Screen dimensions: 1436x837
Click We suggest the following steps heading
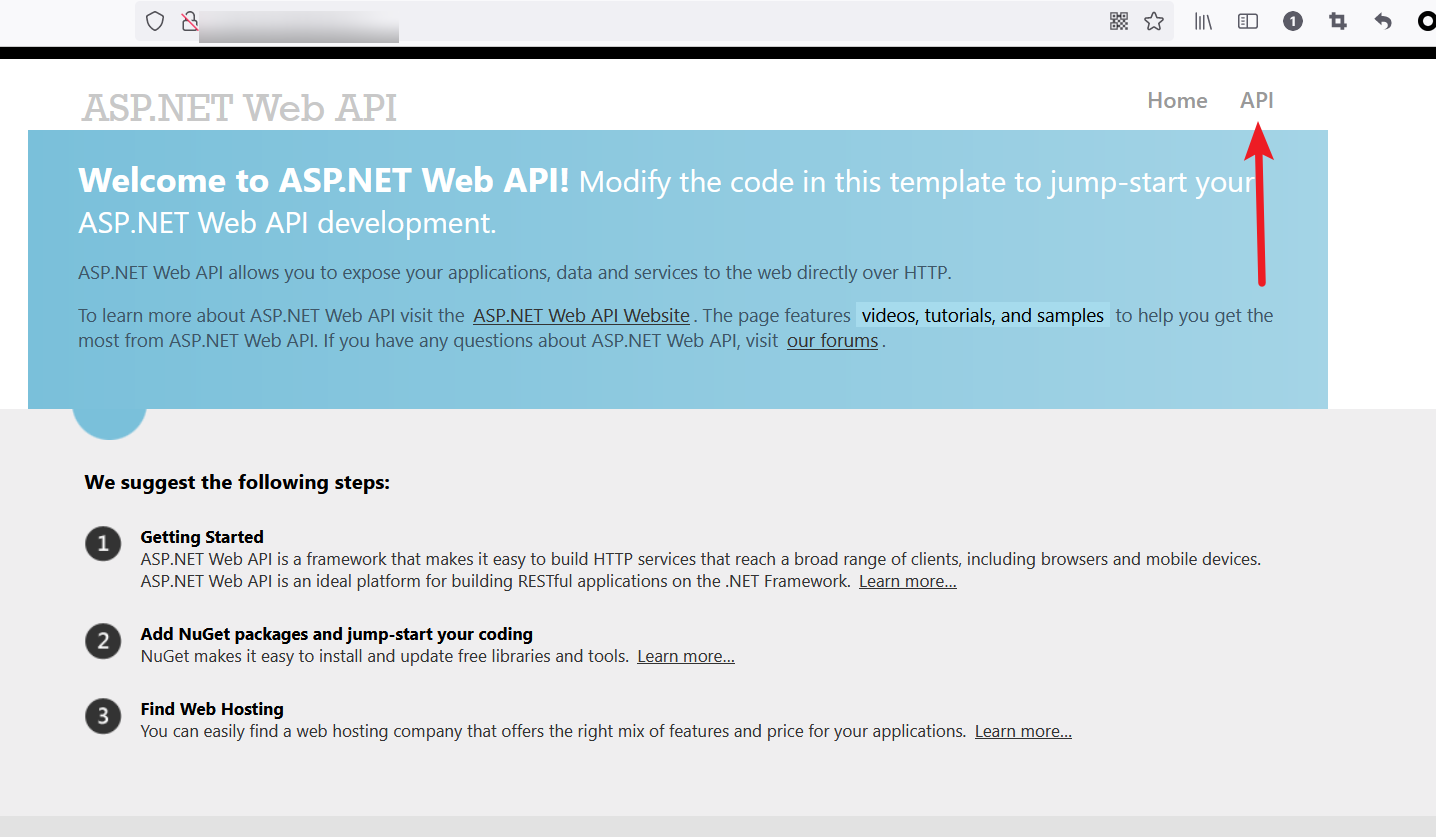coord(237,482)
